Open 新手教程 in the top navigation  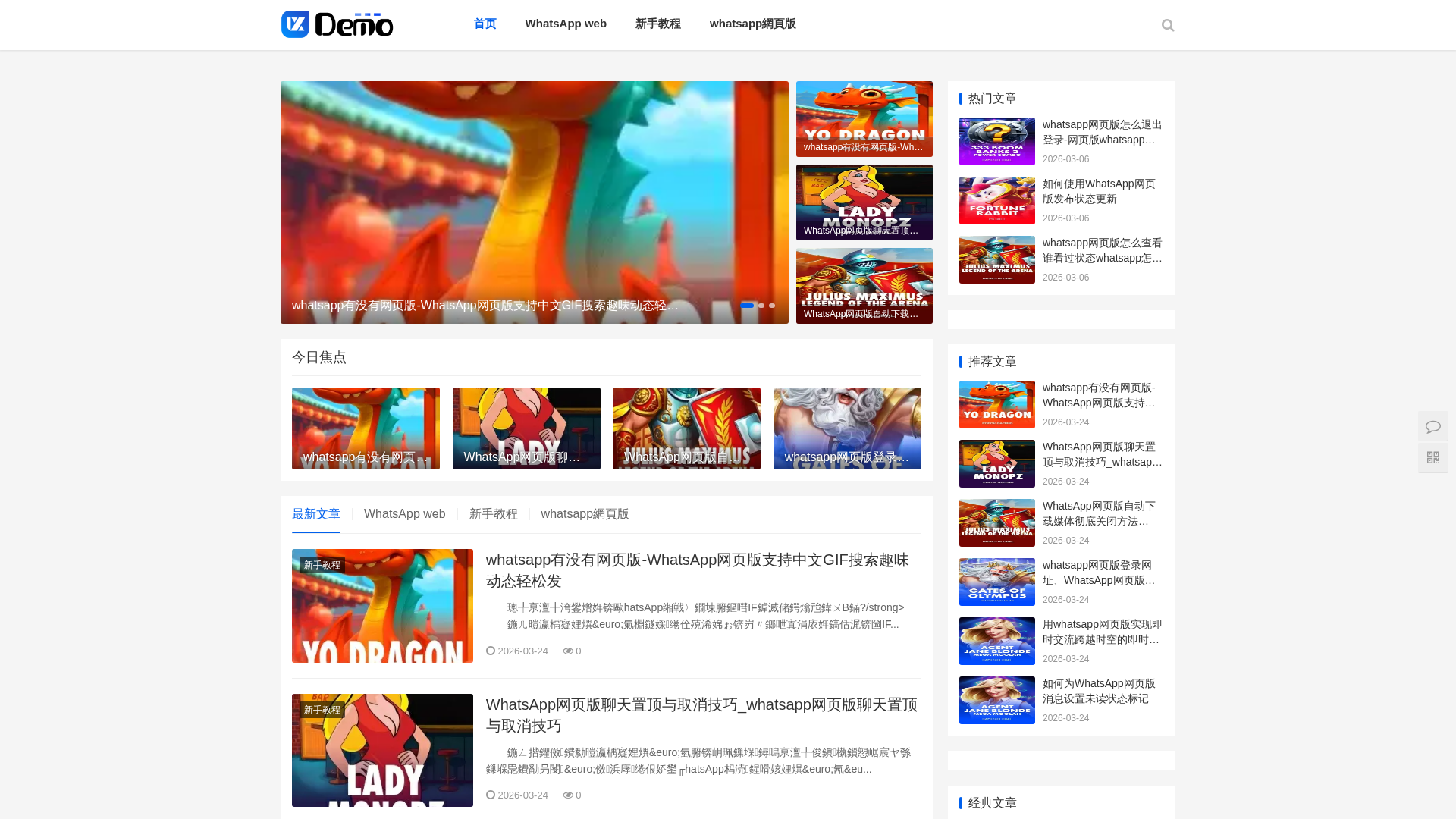657,24
